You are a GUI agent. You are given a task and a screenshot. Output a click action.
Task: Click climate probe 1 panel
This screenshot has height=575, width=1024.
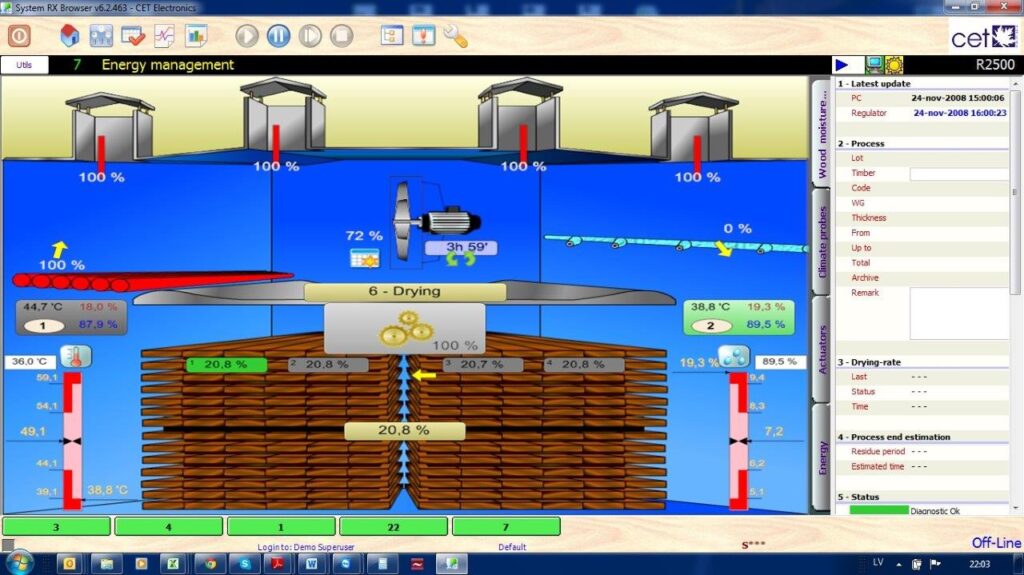71,316
